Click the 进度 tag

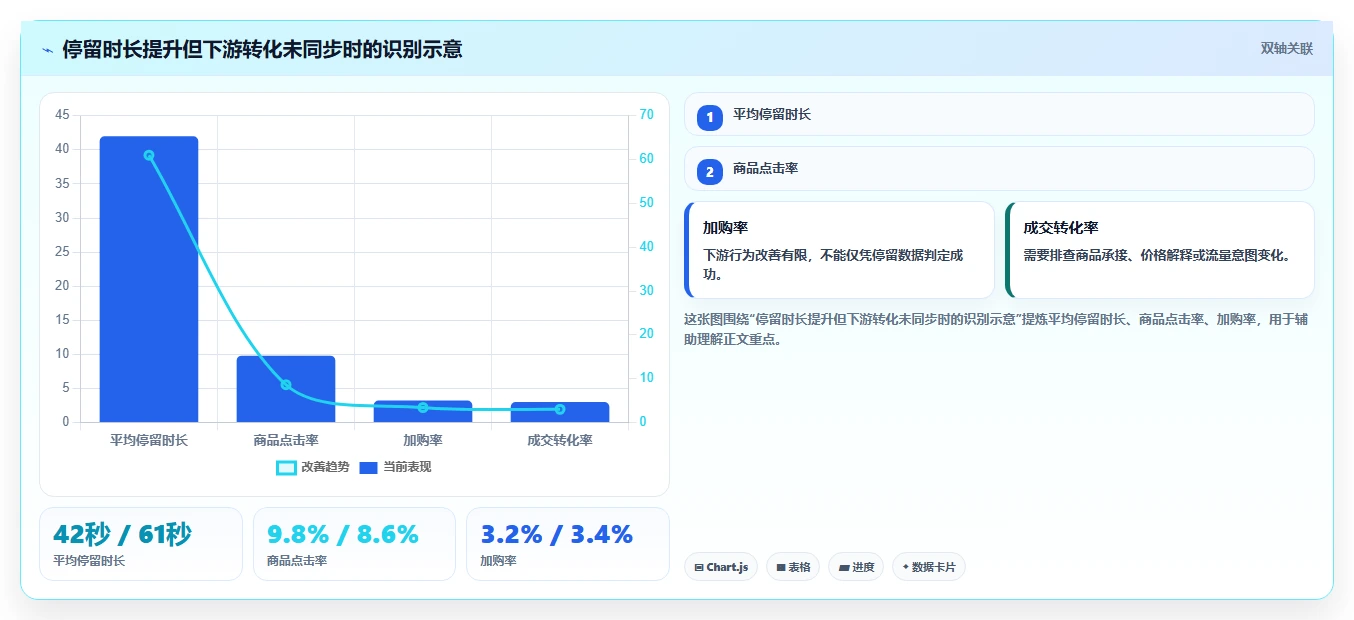(856, 567)
